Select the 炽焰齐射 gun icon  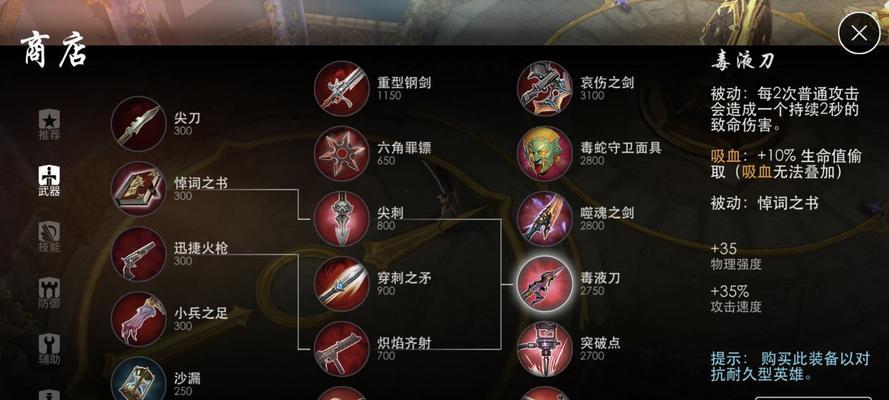click(x=341, y=349)
